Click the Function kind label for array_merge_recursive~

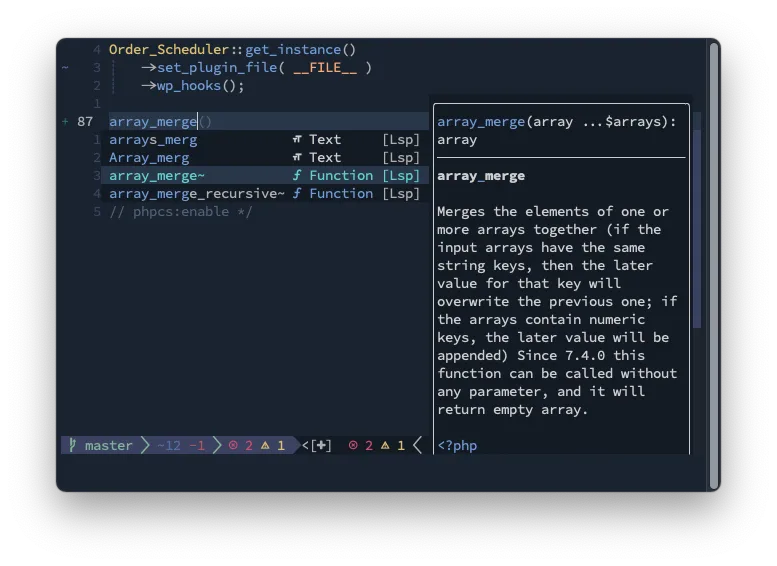(x=341, y=194)
